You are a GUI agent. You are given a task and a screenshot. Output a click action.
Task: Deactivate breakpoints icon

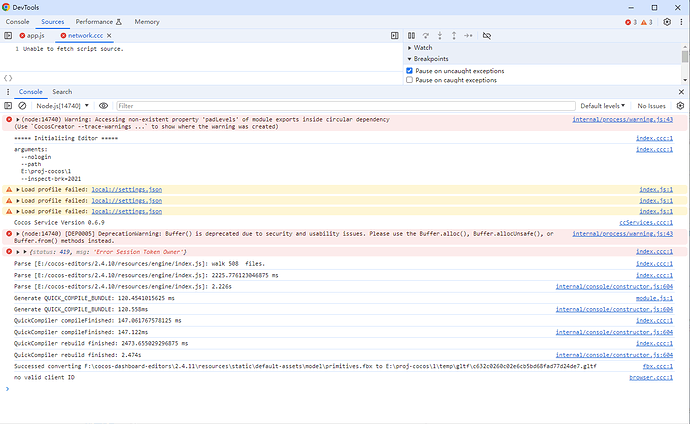coord(487,35)
